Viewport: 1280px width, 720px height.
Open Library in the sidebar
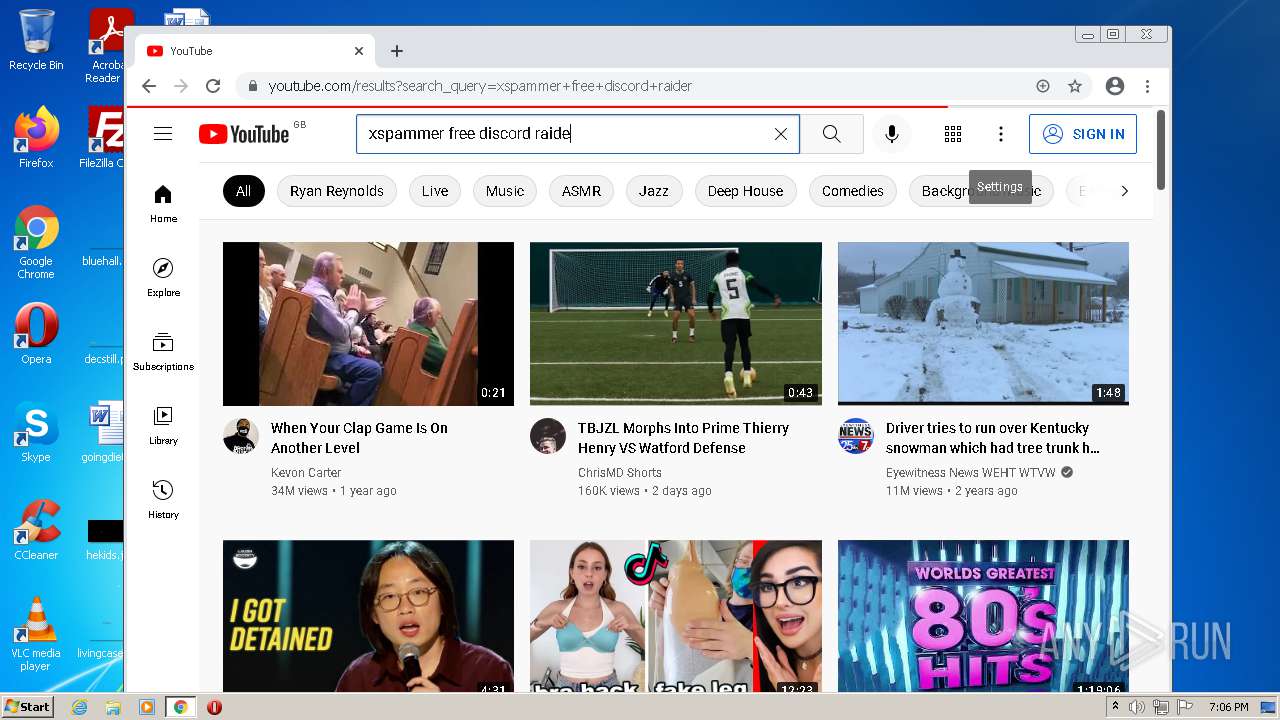point(163,426)
